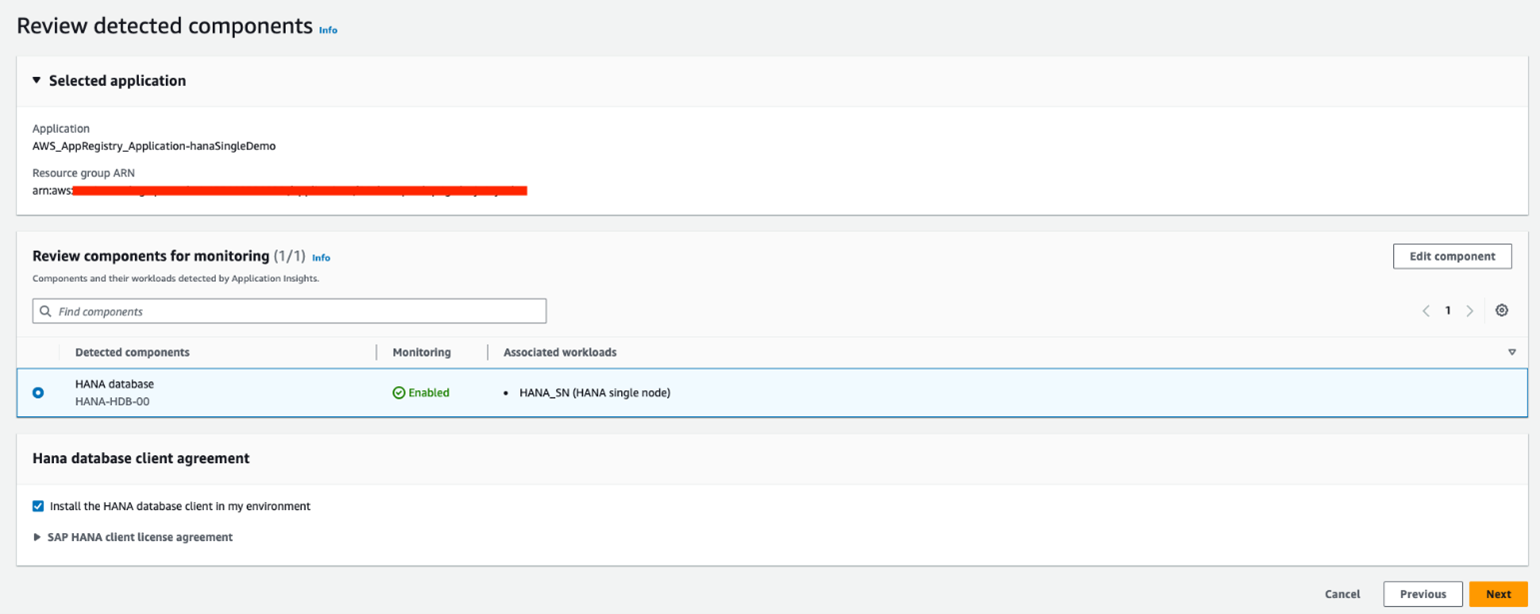
Task: Go to previous page chevron
Action: tap(1426, 311)
